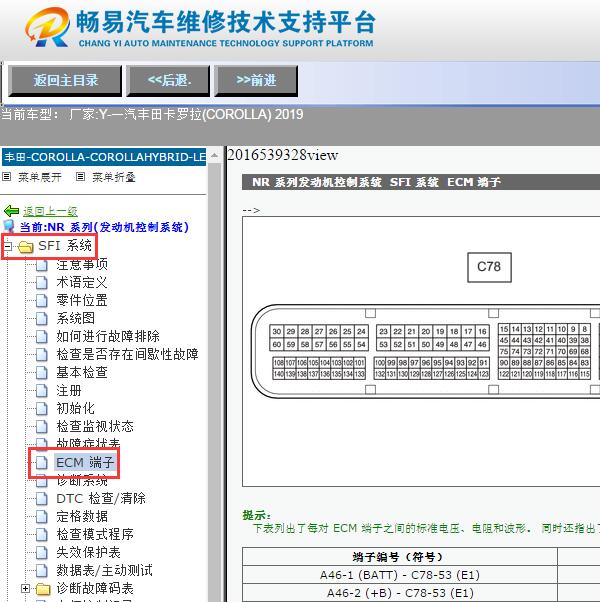600x602 pixels.
Task: Open 基本检查 page
Action: point(82,372)
